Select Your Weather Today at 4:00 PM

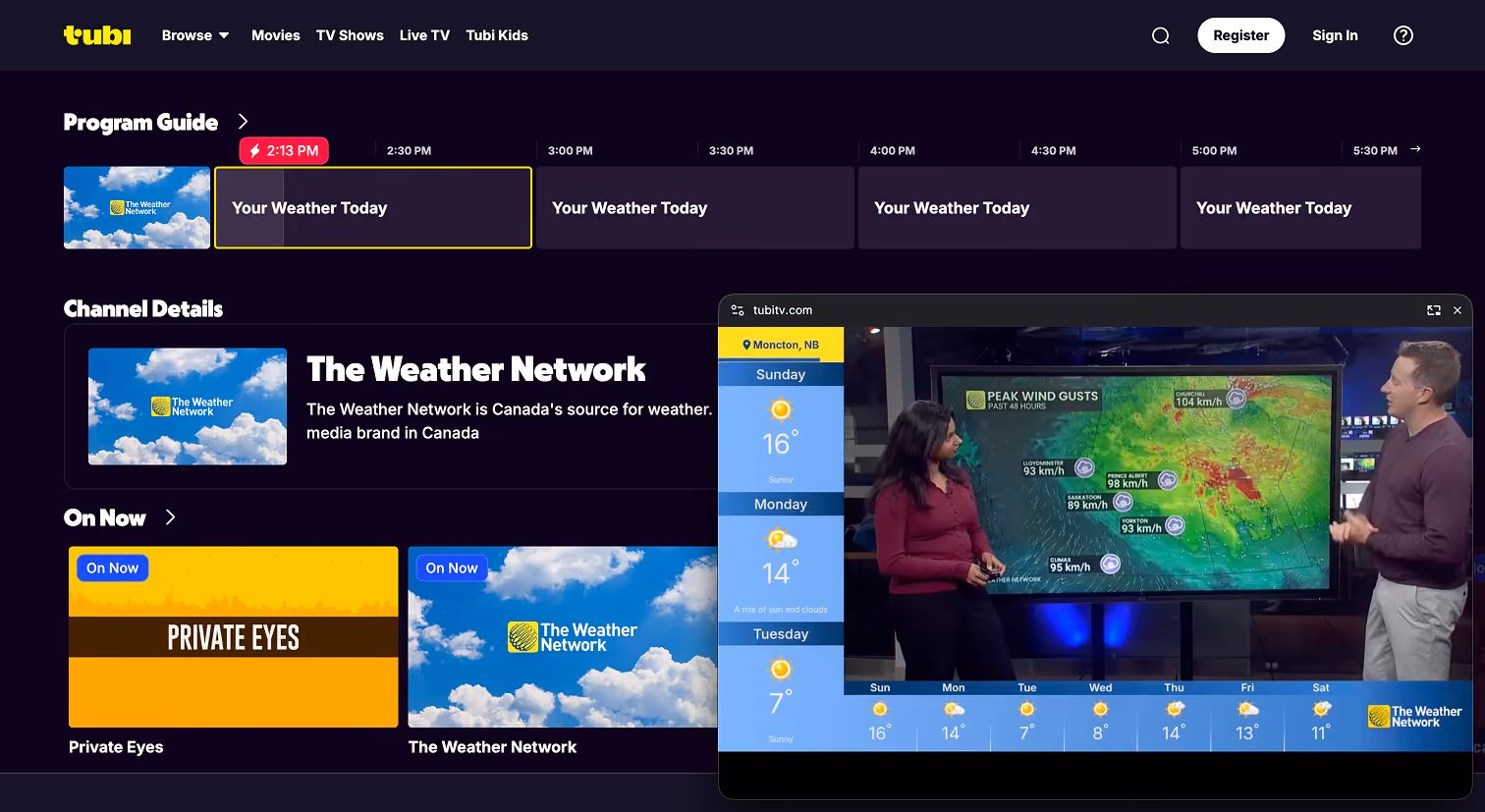coord(1017,207)
